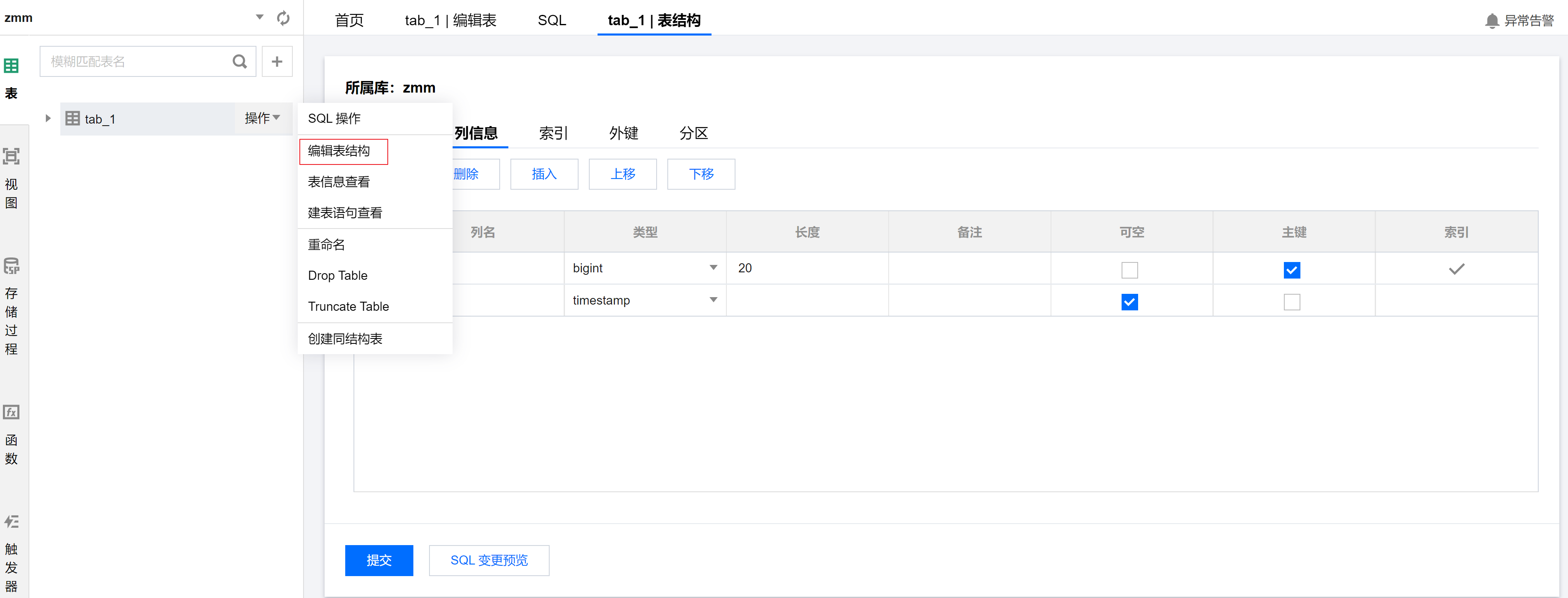Click the SQL change preview button

(489, 560)
